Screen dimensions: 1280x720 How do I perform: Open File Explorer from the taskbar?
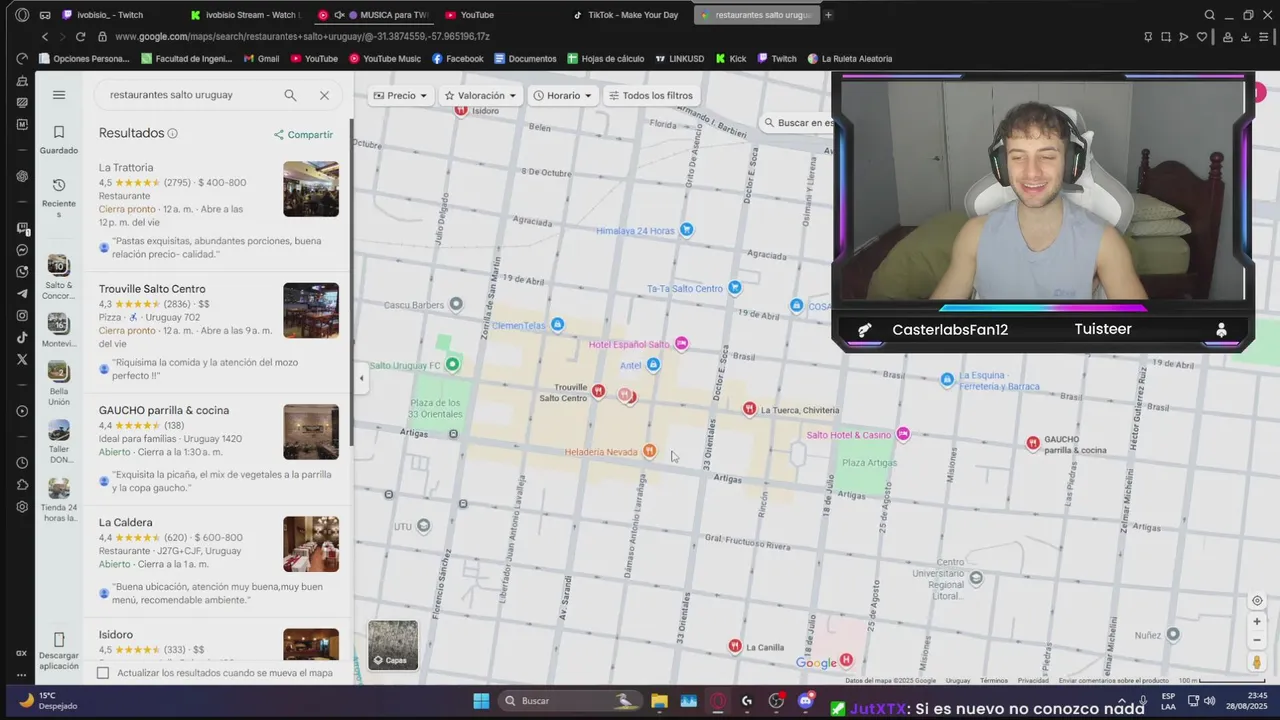(x=659, y=701)
